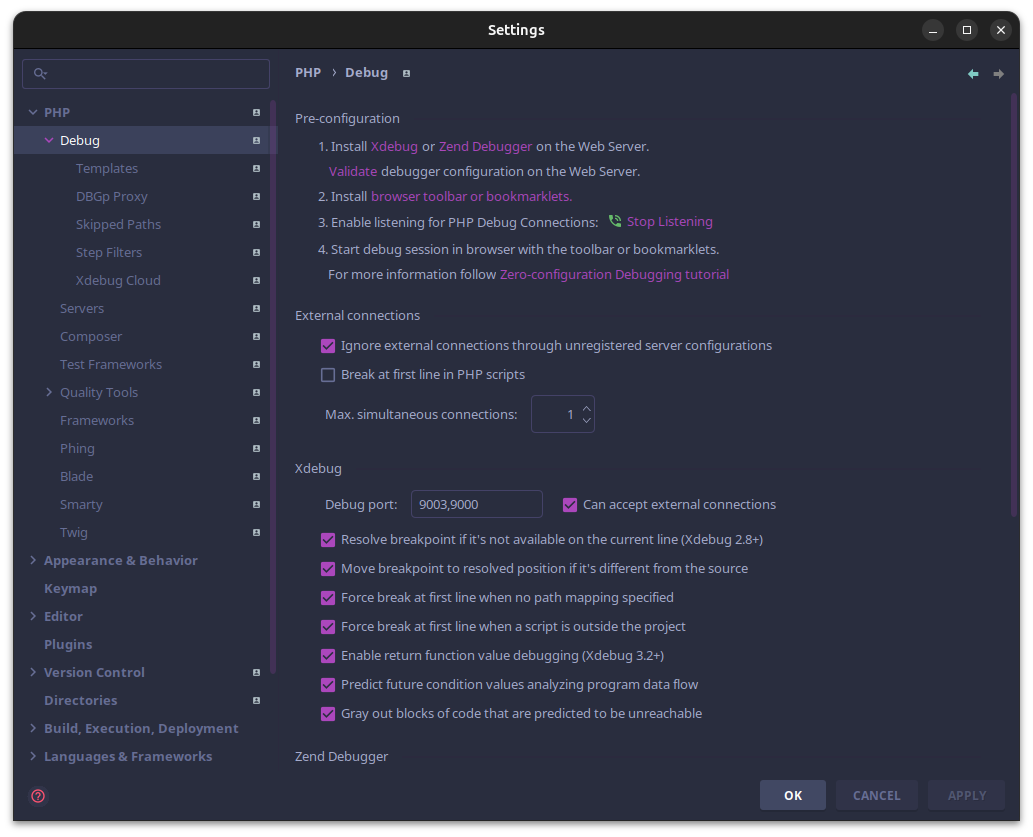Click the Xdebug install link
Screen dimensions: 1033x837
[x=394, y=146]
